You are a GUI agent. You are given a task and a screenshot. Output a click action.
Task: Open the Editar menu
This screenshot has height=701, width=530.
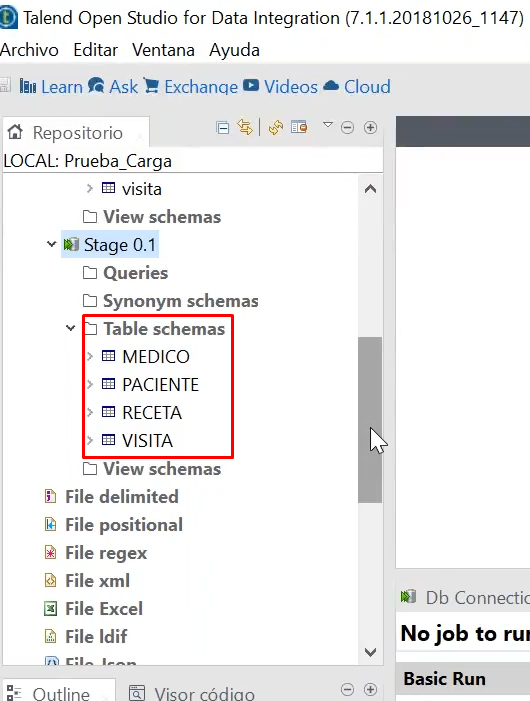tap(96, 50)
